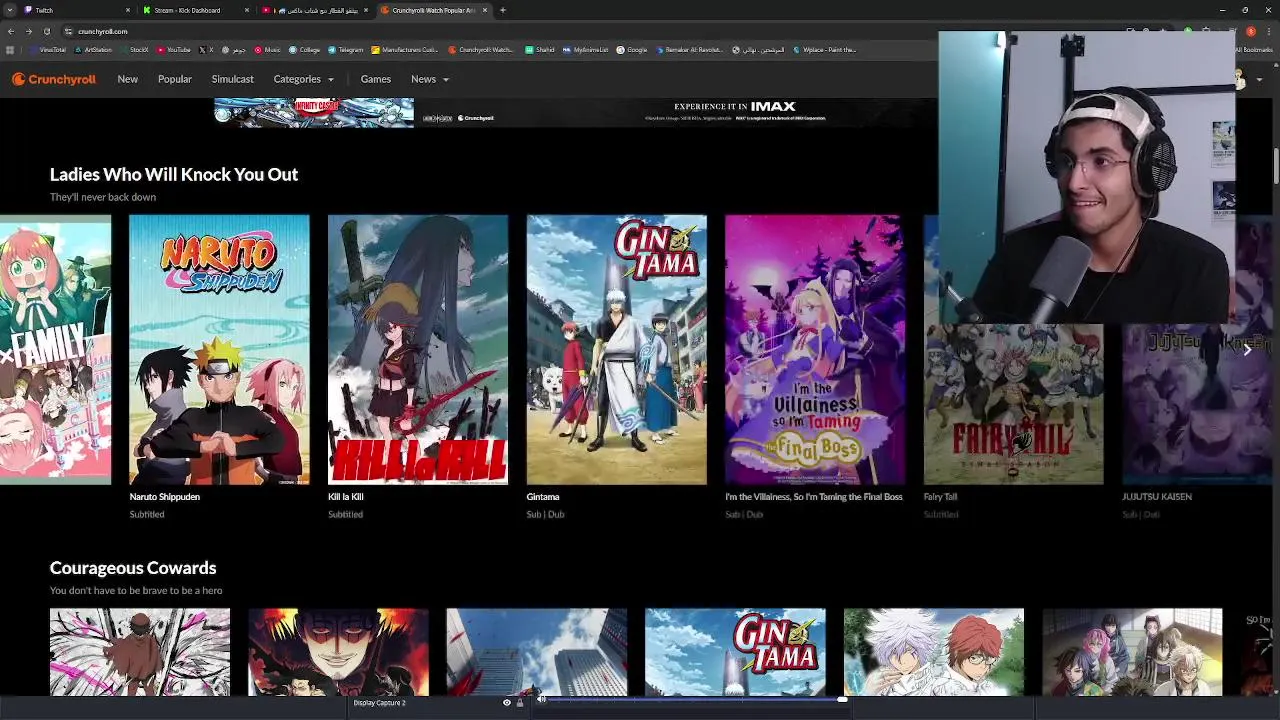Click the site info icon beside crunchyroll.com
Viewport: 1280px width, 720px height.
click(68, 31)
